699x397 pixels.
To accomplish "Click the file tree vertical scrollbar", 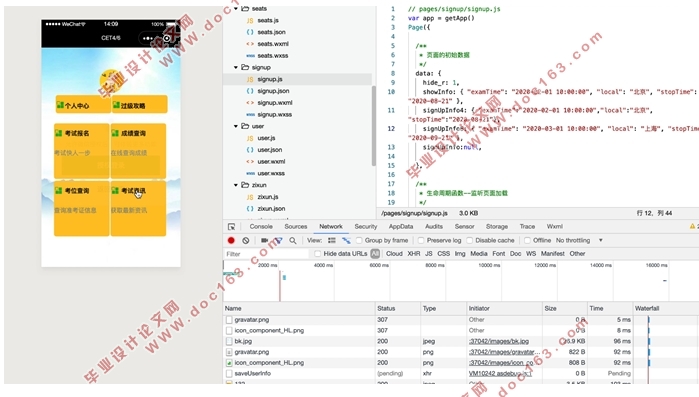I will 374,126.
